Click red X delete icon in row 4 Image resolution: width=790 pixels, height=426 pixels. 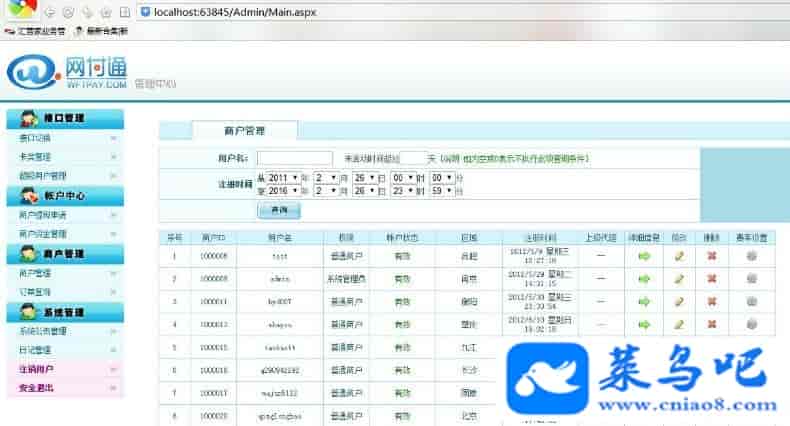tap(712, 324)
